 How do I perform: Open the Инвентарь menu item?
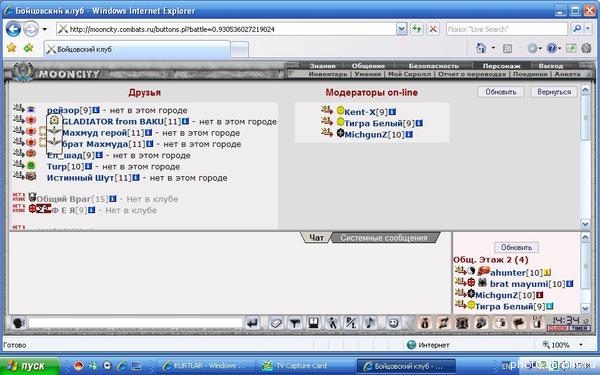pyautogui.click(x=328, y=74)
